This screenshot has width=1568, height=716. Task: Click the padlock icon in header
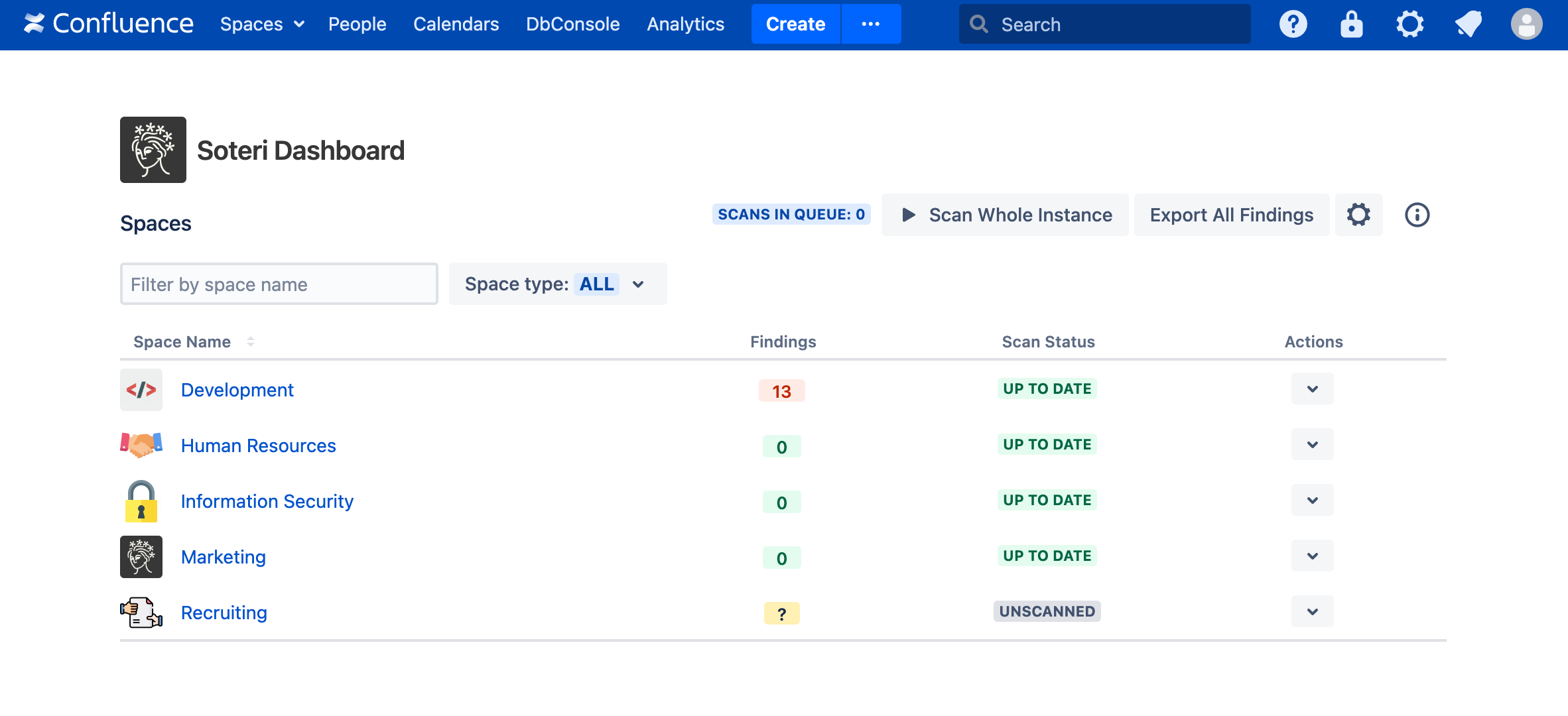click(x=1351, y=25)
